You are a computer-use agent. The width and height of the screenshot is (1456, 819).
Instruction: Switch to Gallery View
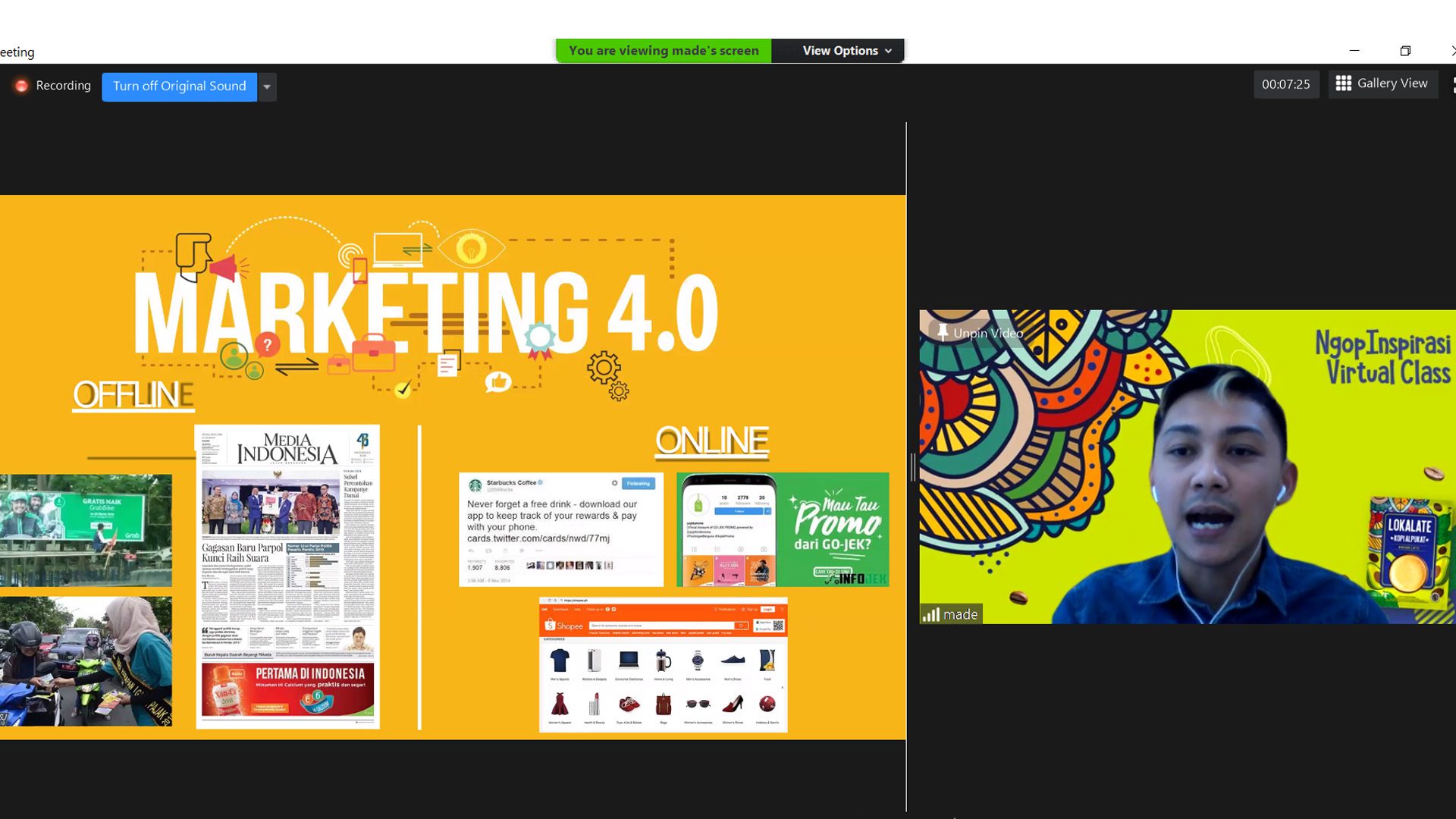(1382, 83)
